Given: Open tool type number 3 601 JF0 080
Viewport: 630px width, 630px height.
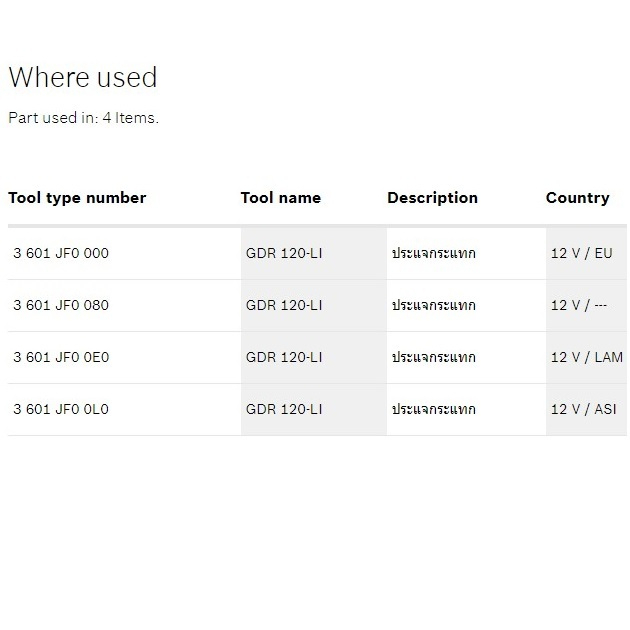Looking at the screenshot, I should coord(61,306).
